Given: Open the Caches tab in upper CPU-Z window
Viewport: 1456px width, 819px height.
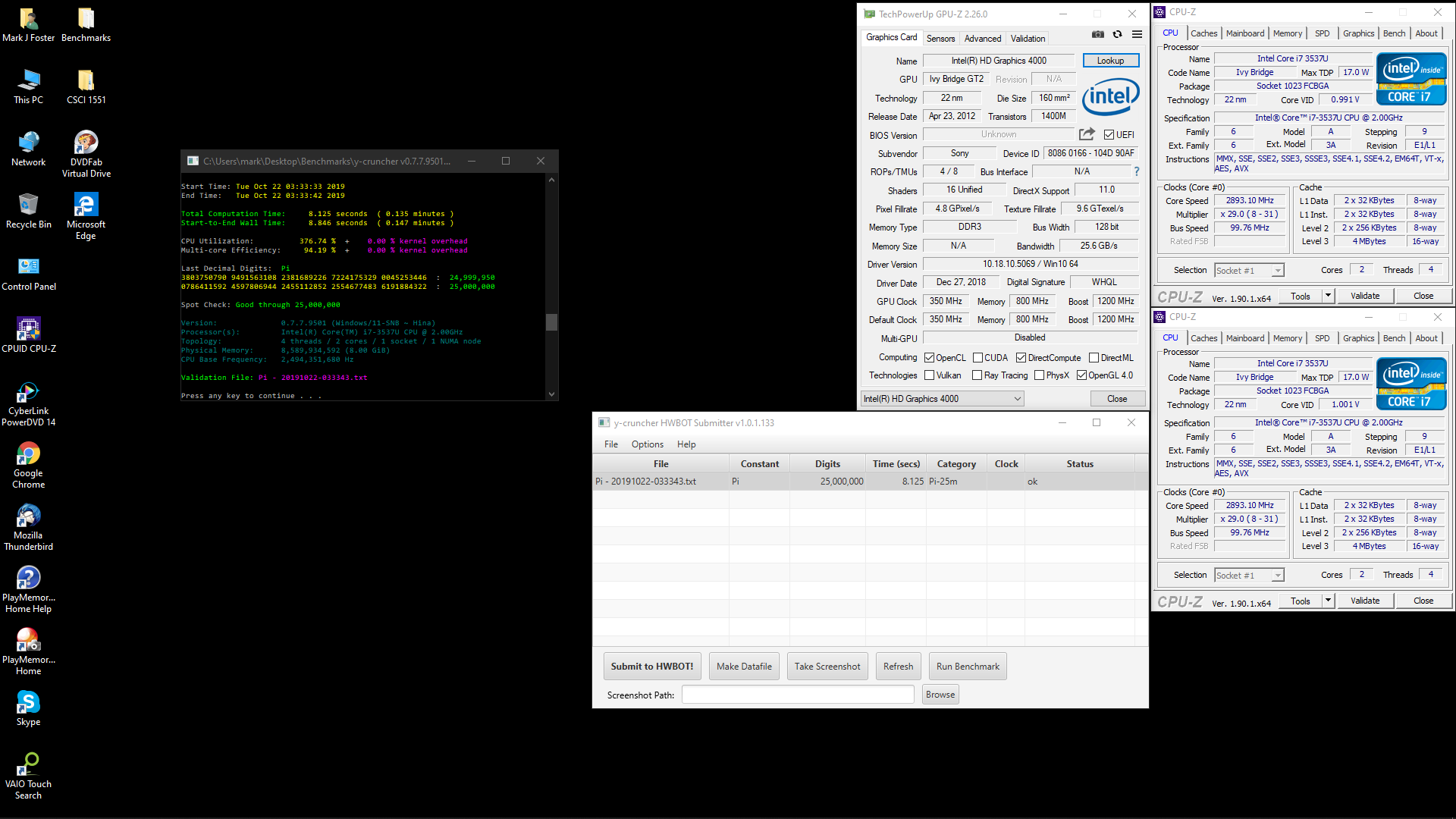Looking at the screenshot, I should tap(1203, 33).
